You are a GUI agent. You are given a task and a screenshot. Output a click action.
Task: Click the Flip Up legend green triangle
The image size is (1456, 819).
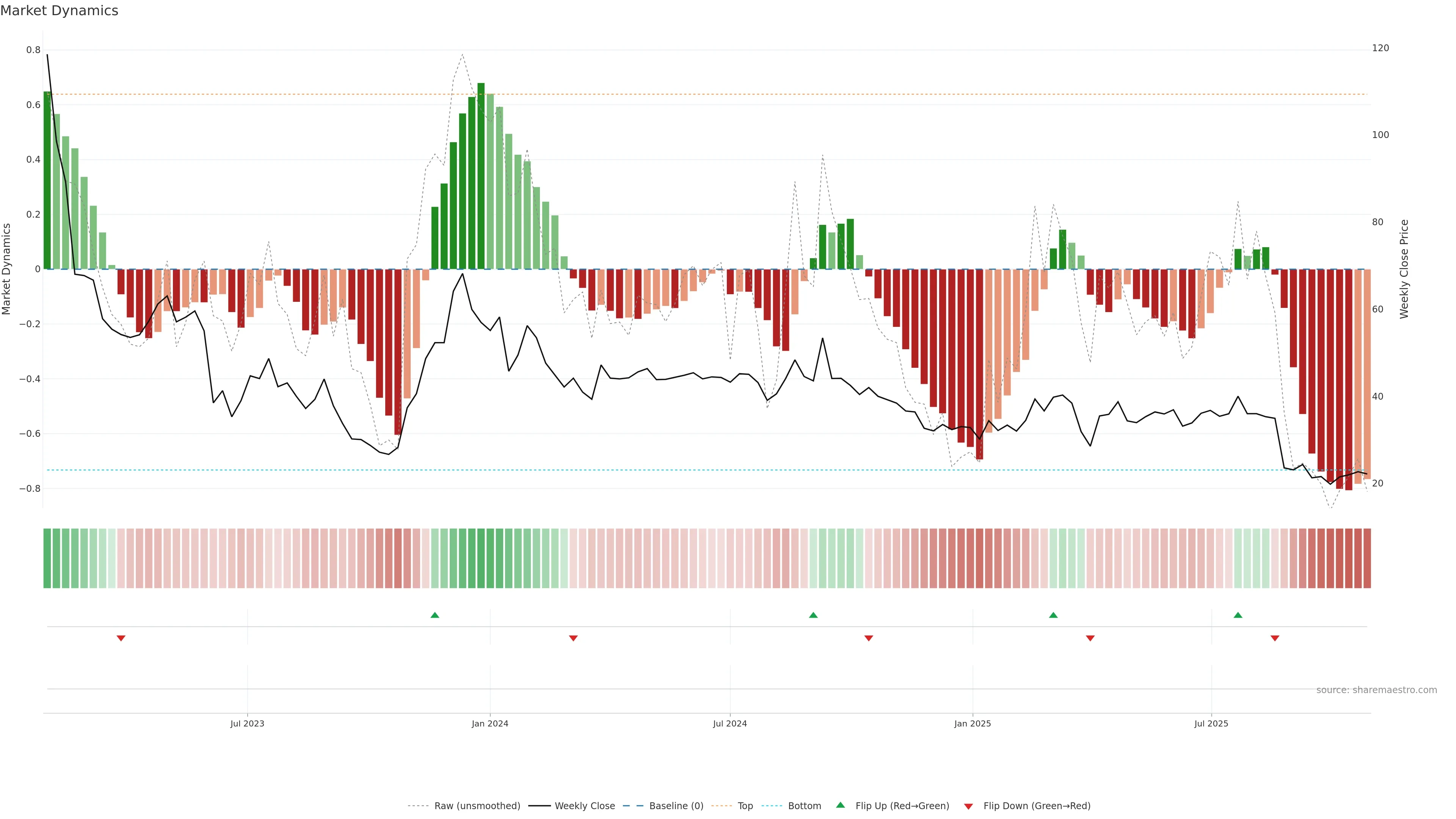[841, 805]
